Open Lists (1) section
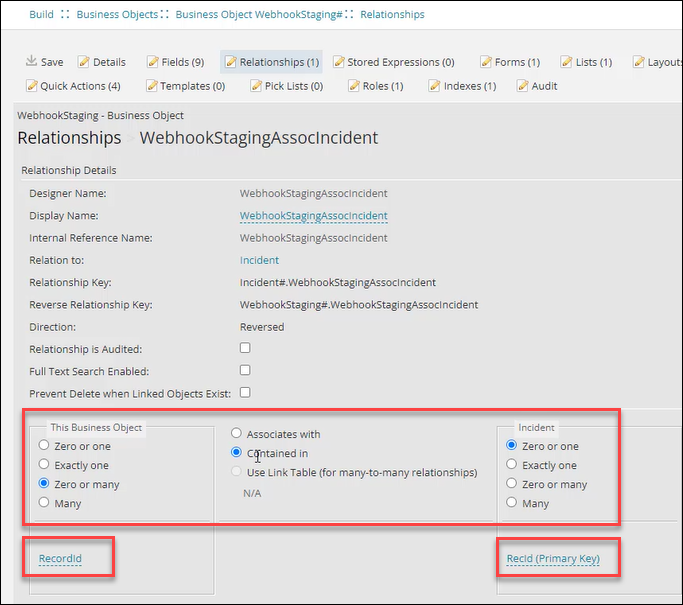This screenshot has height=605, width=683. tap(586, 62)
